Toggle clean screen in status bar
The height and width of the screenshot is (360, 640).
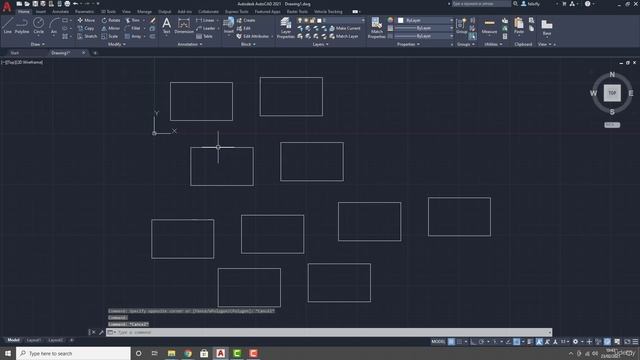click(x=627, y=342)
